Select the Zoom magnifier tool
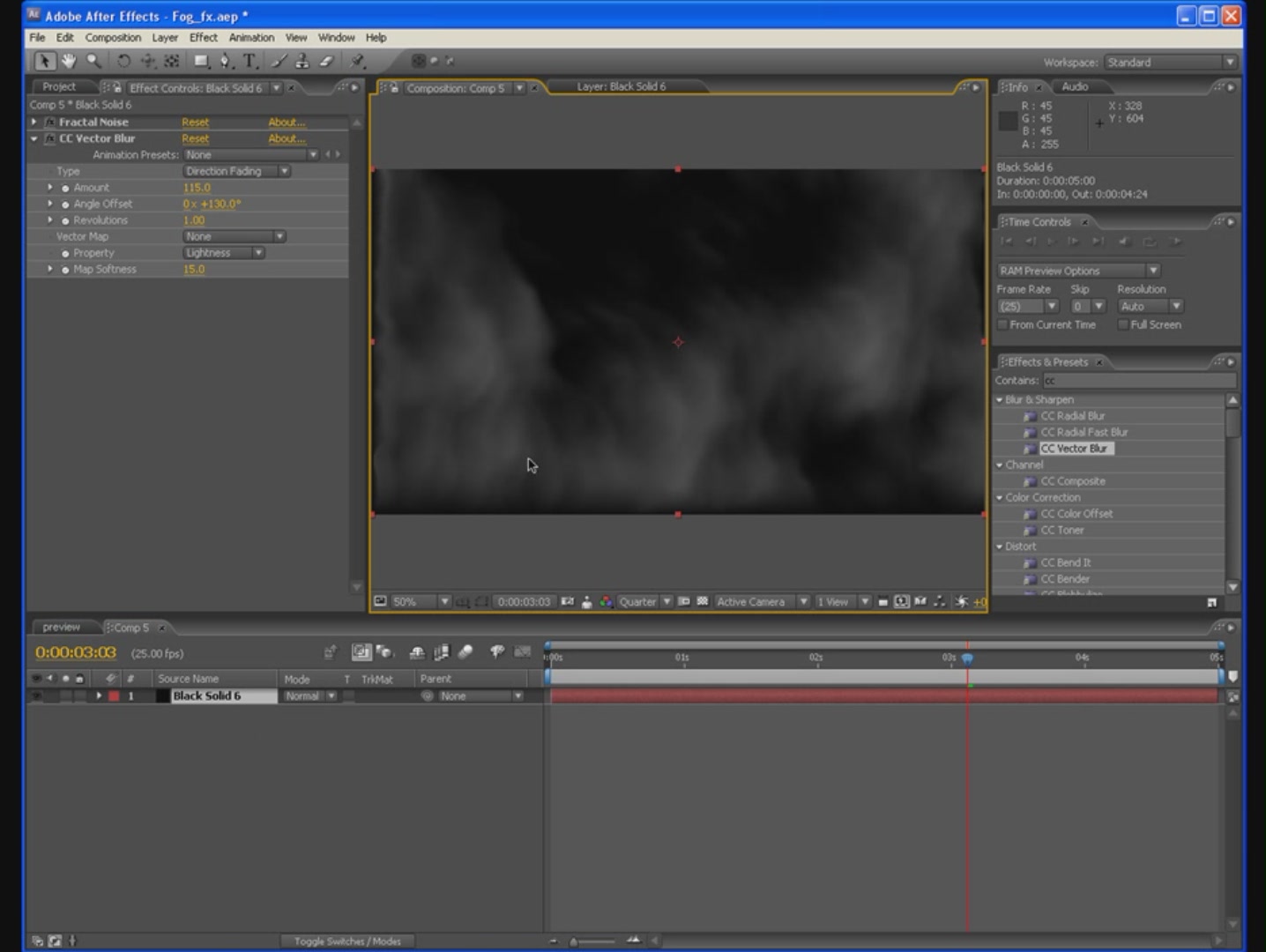Viewport: 1266px width, 952px height. [x=93, y=61]
